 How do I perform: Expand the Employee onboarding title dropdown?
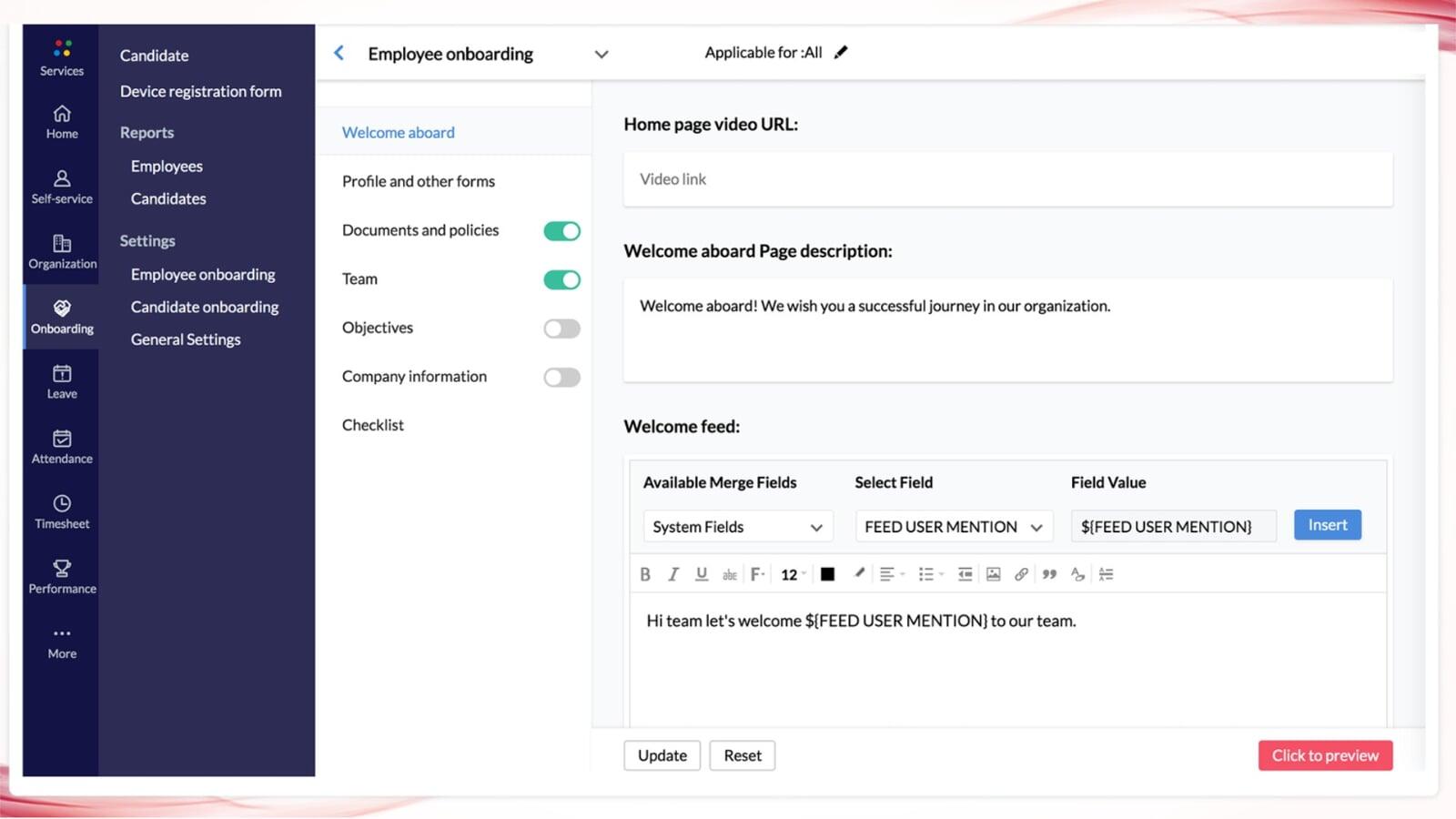click(602, 55)
